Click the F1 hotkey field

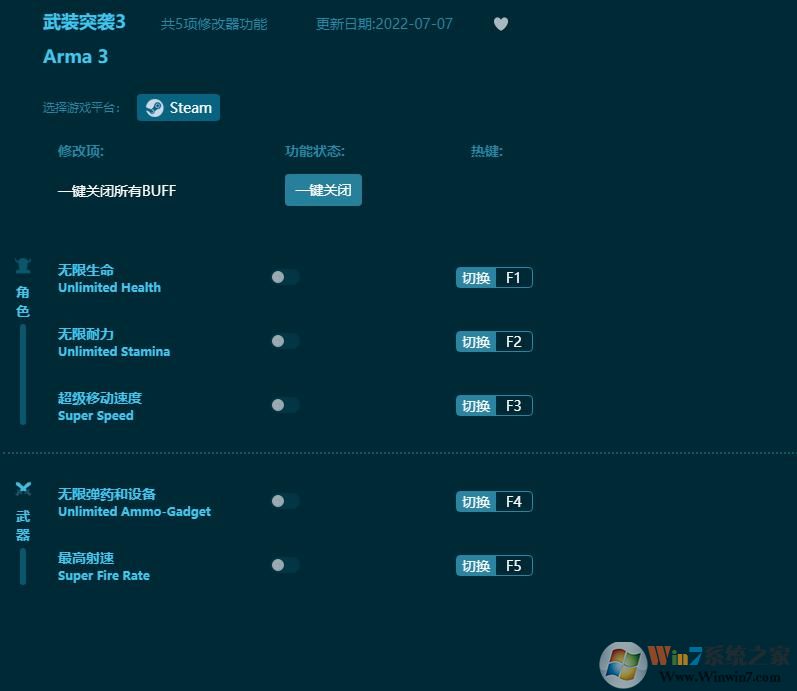point(514,278)
